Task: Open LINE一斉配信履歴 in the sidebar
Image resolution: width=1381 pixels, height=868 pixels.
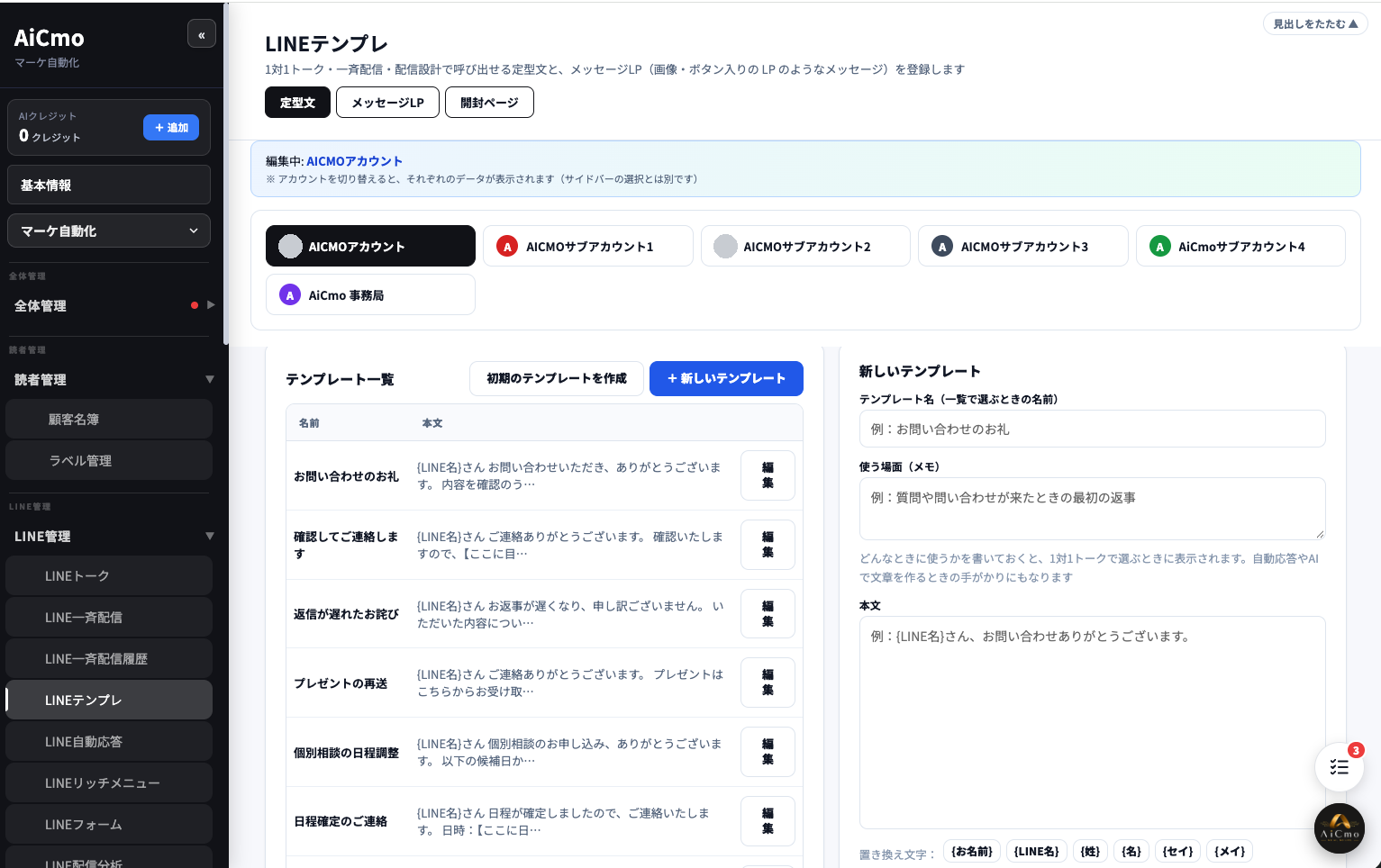Action: tap(109, 659)
